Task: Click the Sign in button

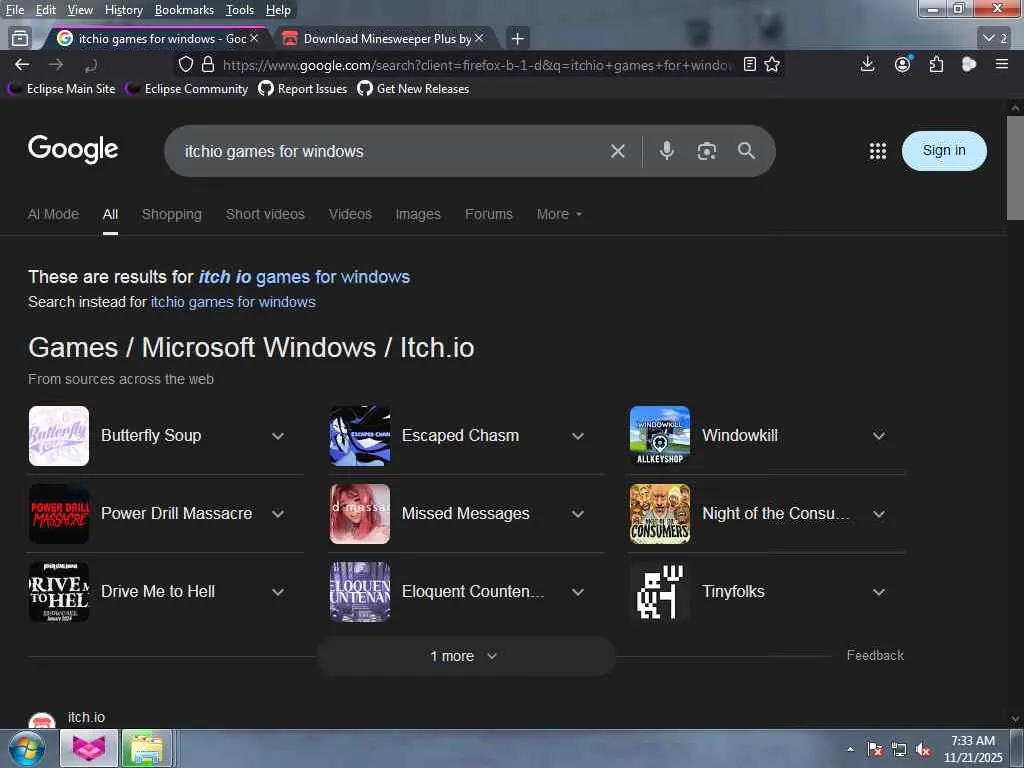Action: (x=944, y=151)
